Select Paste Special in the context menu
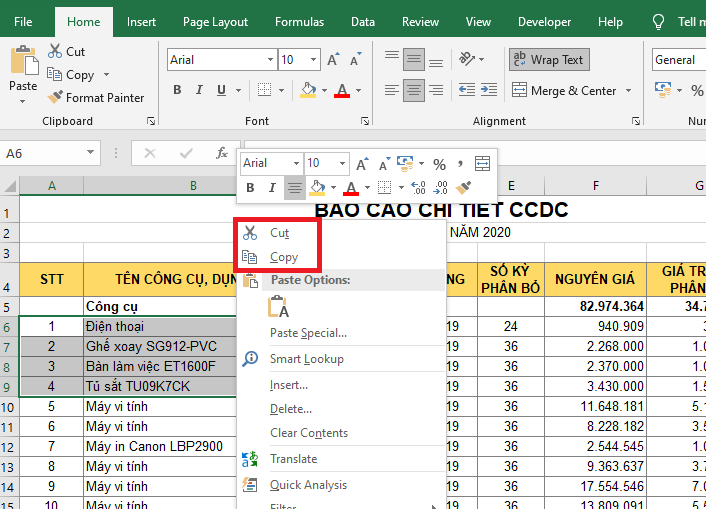 308,333
